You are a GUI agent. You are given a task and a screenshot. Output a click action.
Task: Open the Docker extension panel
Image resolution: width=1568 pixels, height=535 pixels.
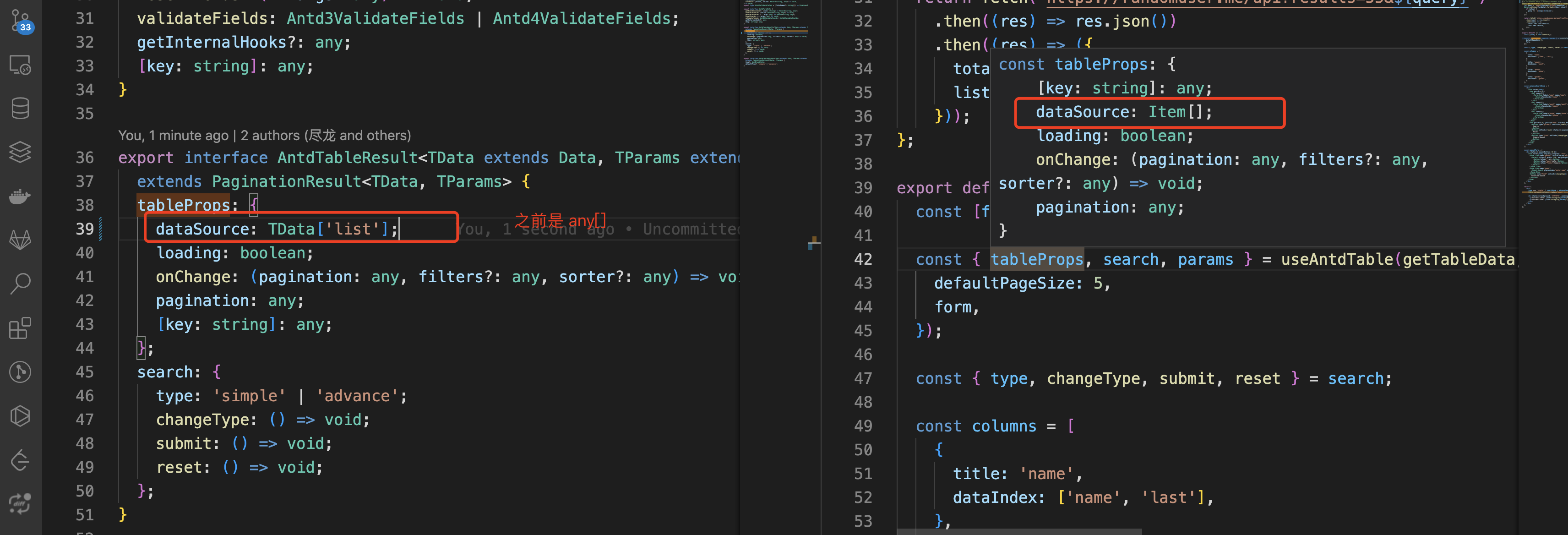tap(20, 196)
